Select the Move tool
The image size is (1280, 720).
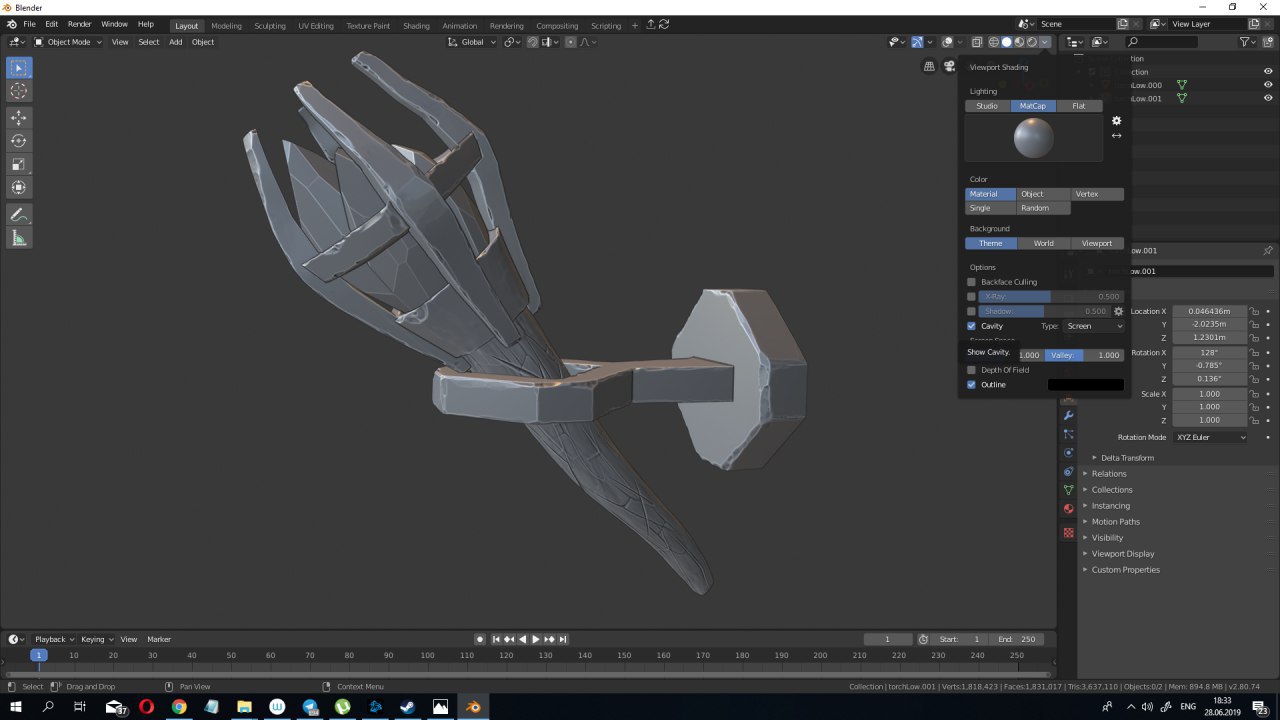coord(19,118)
